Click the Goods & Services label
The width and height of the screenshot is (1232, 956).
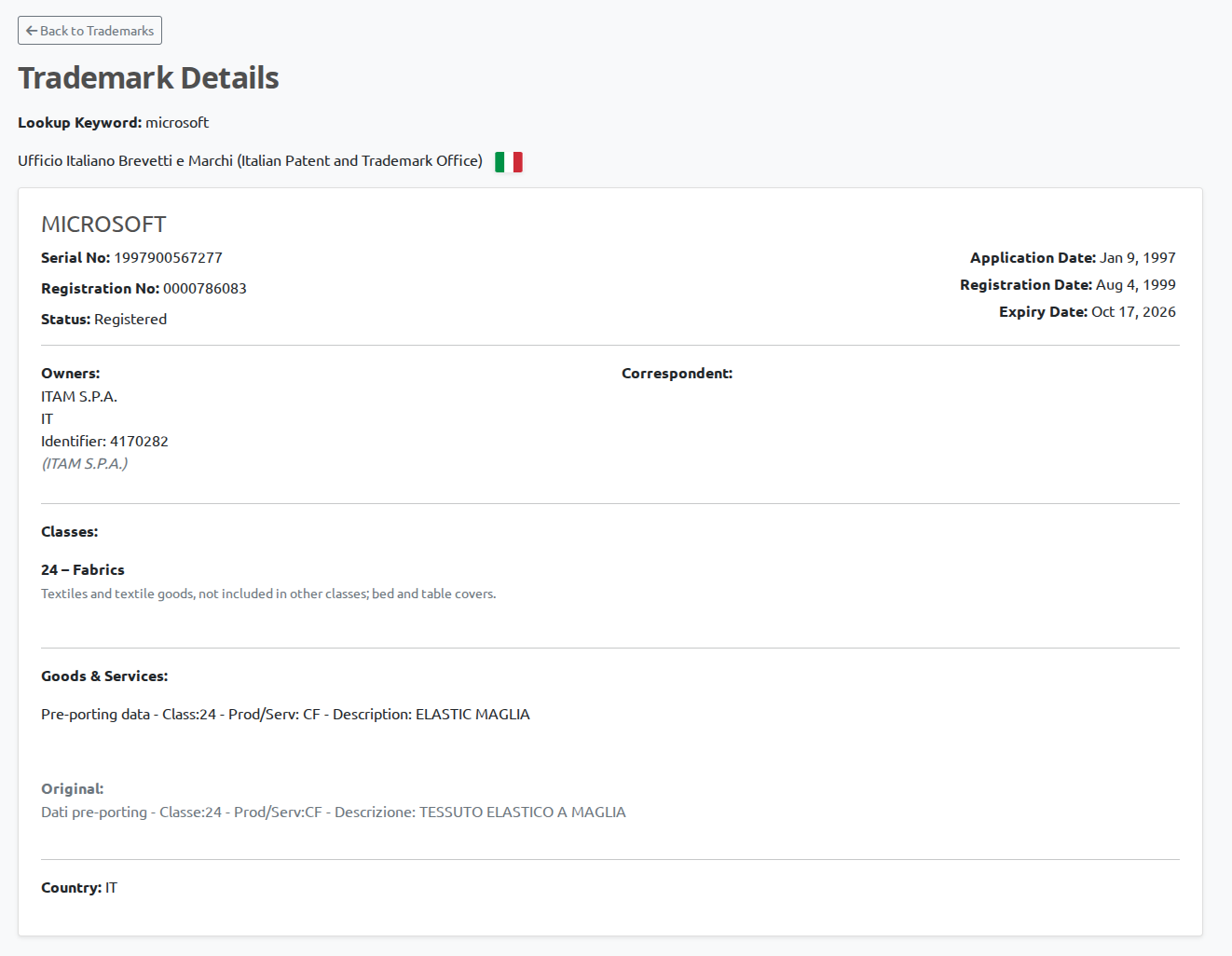pos(104,676)
